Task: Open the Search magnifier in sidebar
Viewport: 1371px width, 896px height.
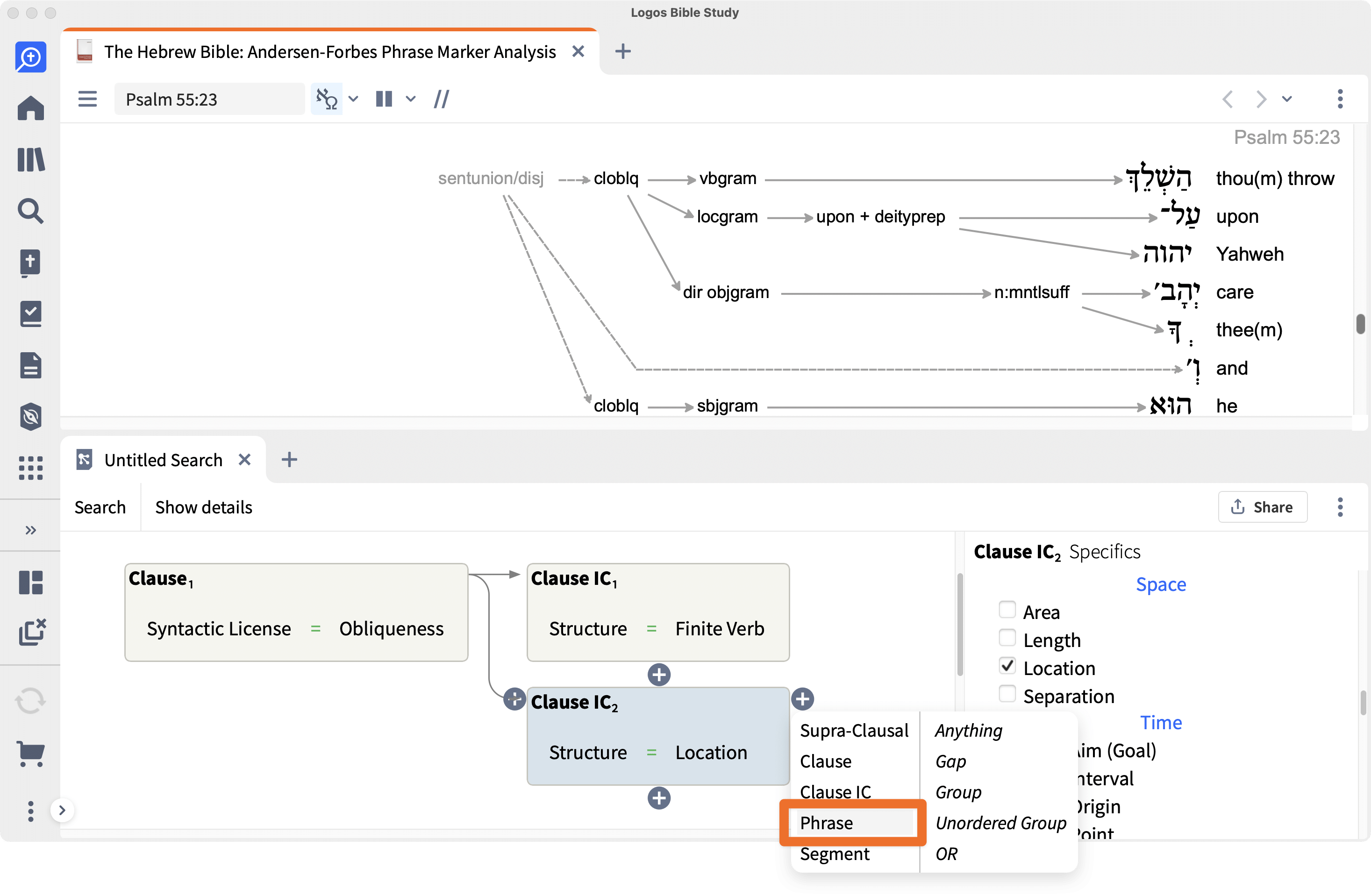Action: (30, 211)
